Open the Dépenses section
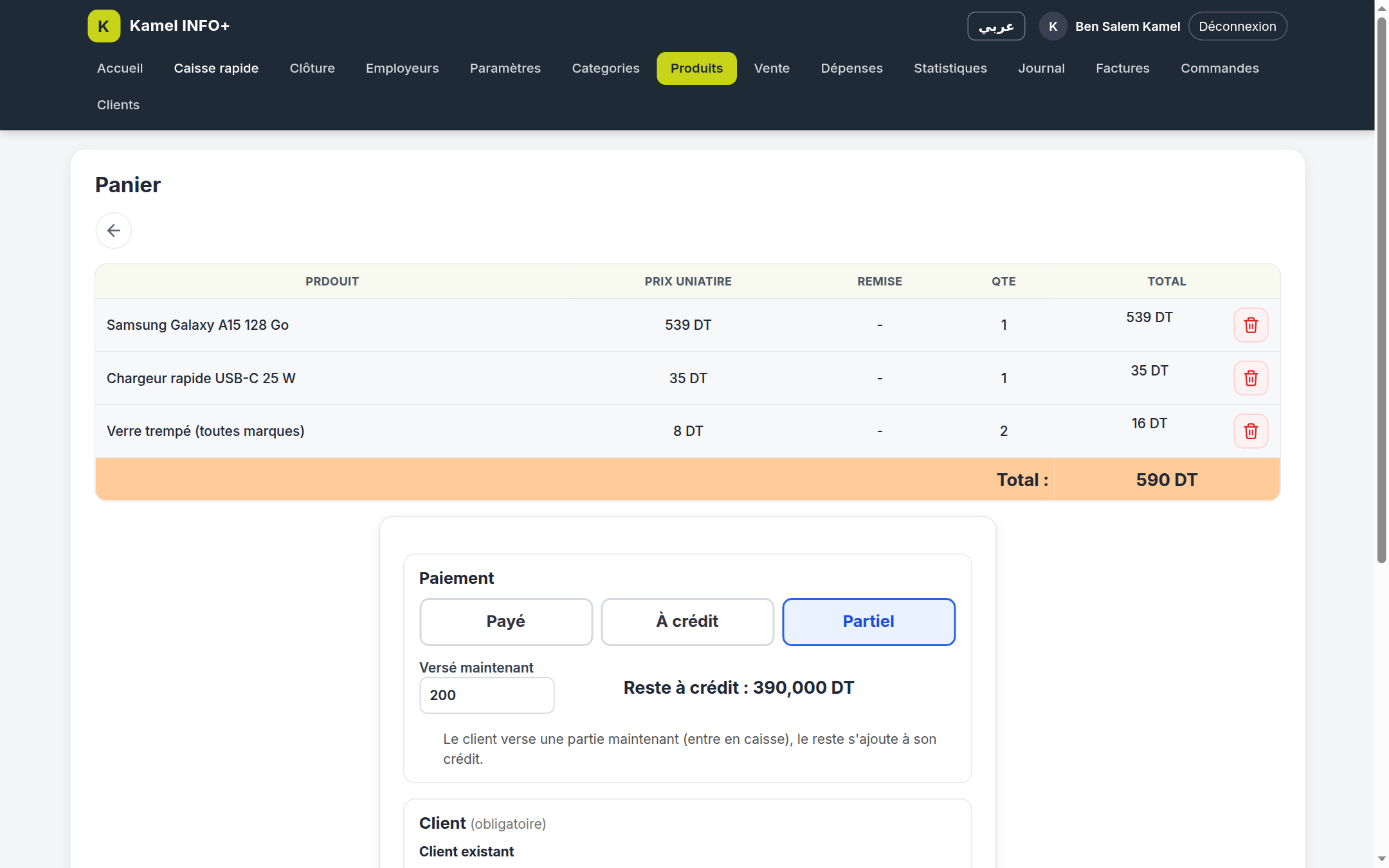1389x868 pixels. point(851,68)
